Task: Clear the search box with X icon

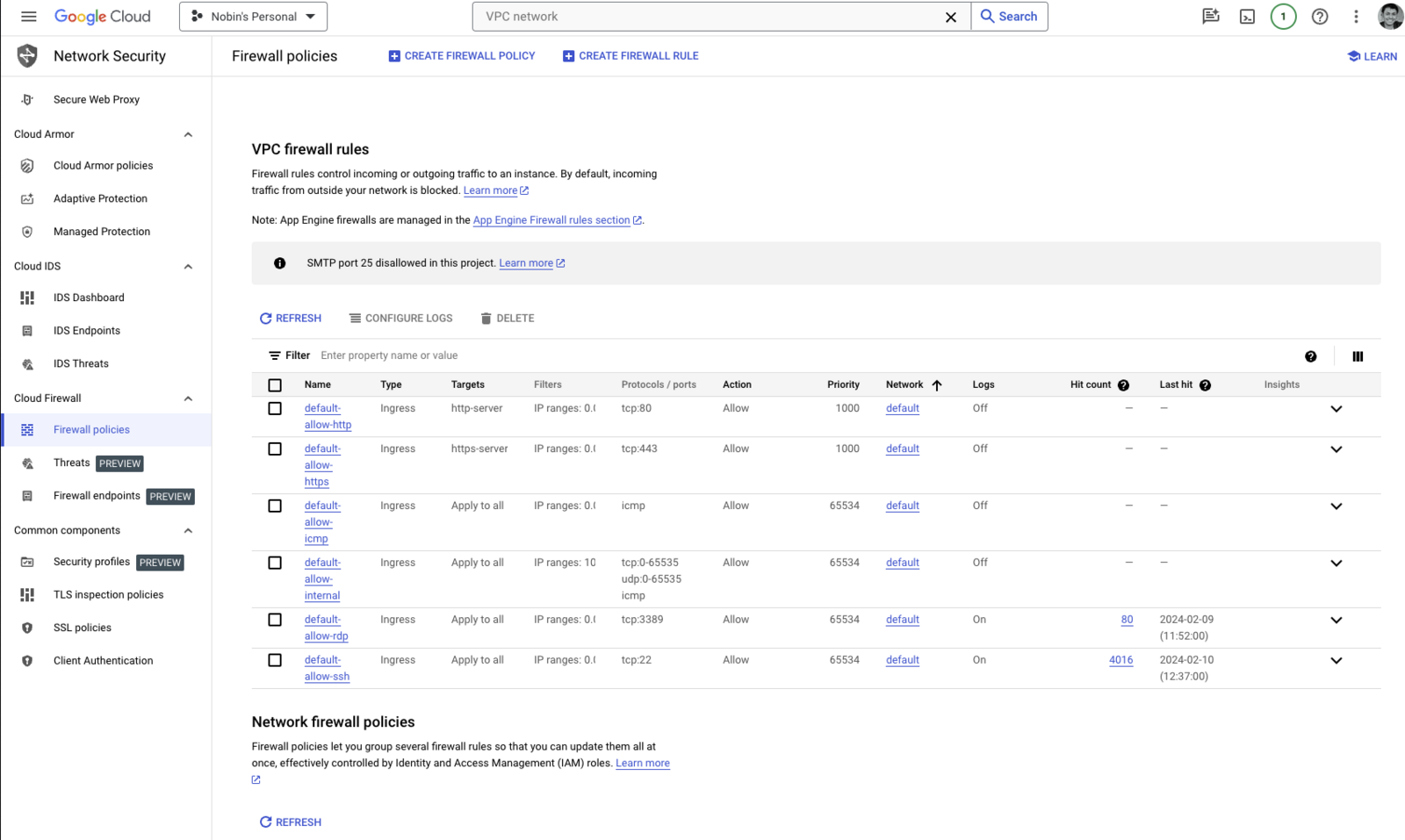Action: 950,17
